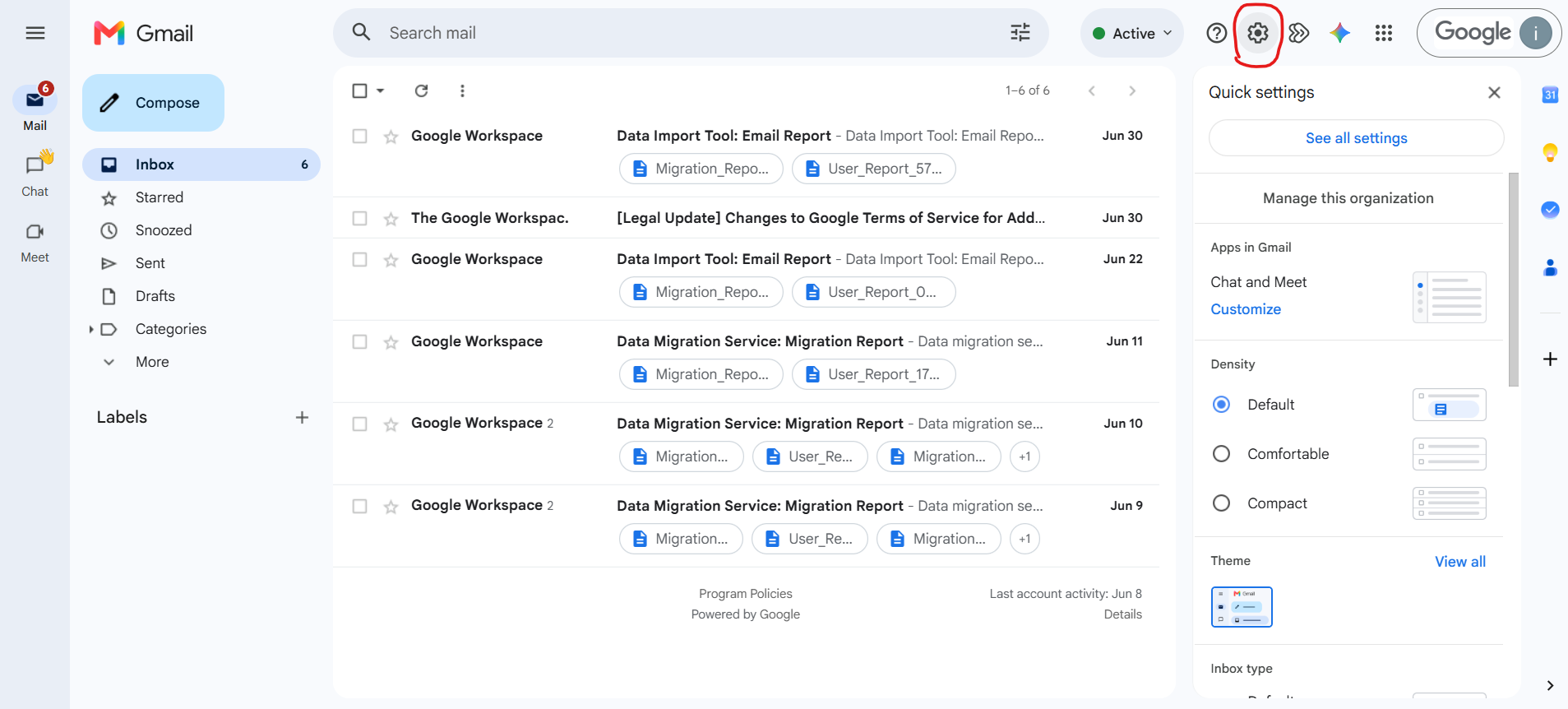Viewport: 1568px width, 709px height.
Task: Open Contacts side panel
Action: [x=1550, y=267]
